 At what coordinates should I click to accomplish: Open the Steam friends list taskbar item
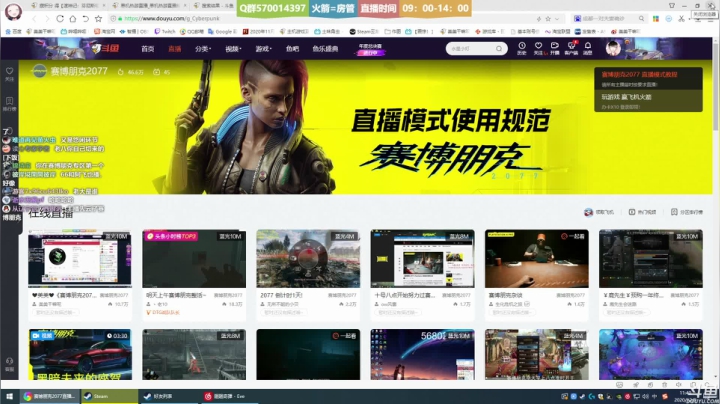[x=168, y=396]
